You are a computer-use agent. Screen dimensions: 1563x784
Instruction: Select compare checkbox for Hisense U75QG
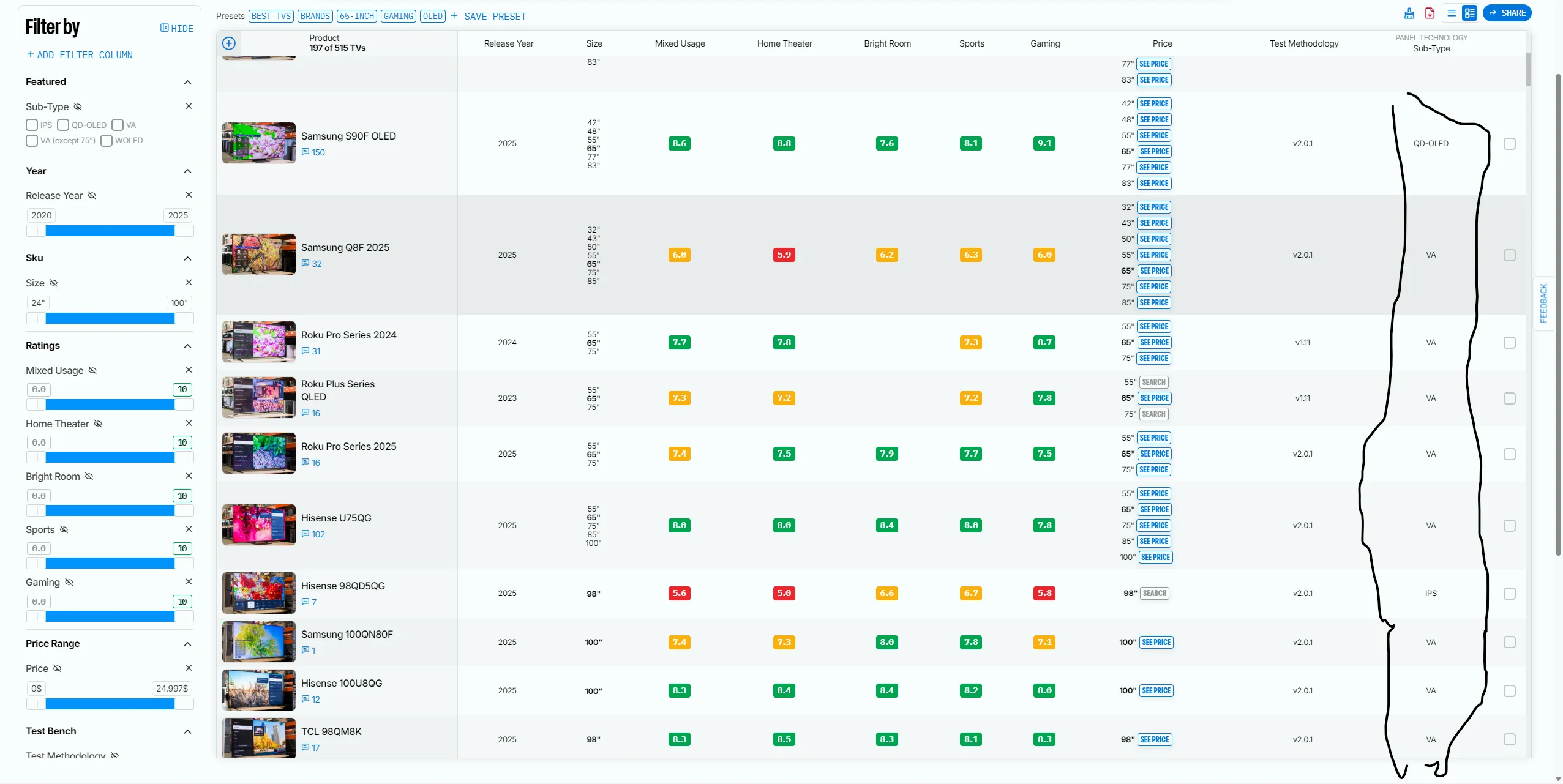1509,526
